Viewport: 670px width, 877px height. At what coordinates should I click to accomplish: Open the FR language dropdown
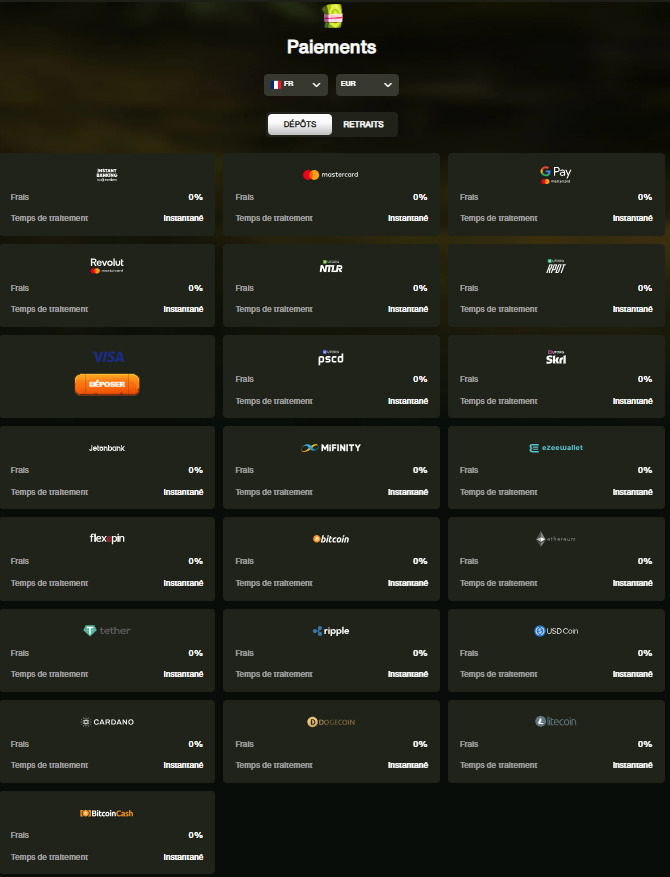[296, 85]
